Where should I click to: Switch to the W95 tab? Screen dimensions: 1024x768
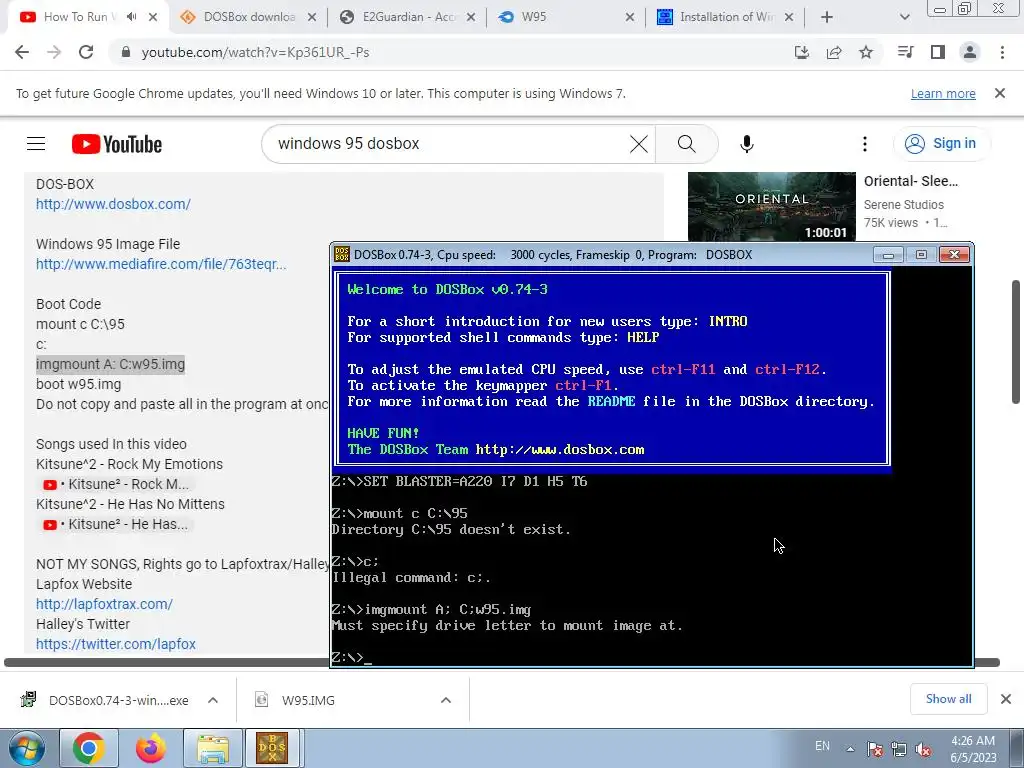pos(567,17)
